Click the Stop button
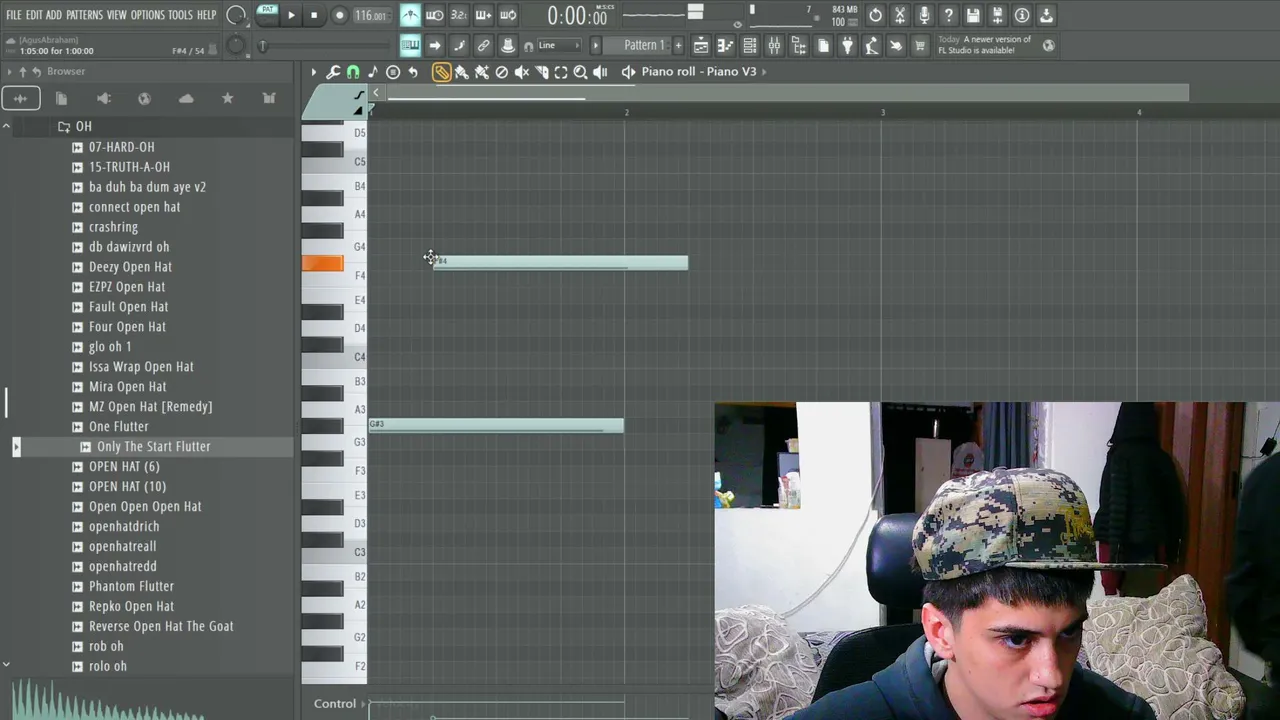1280x720 pixels. pyautogui.click(x=314, y=15)
